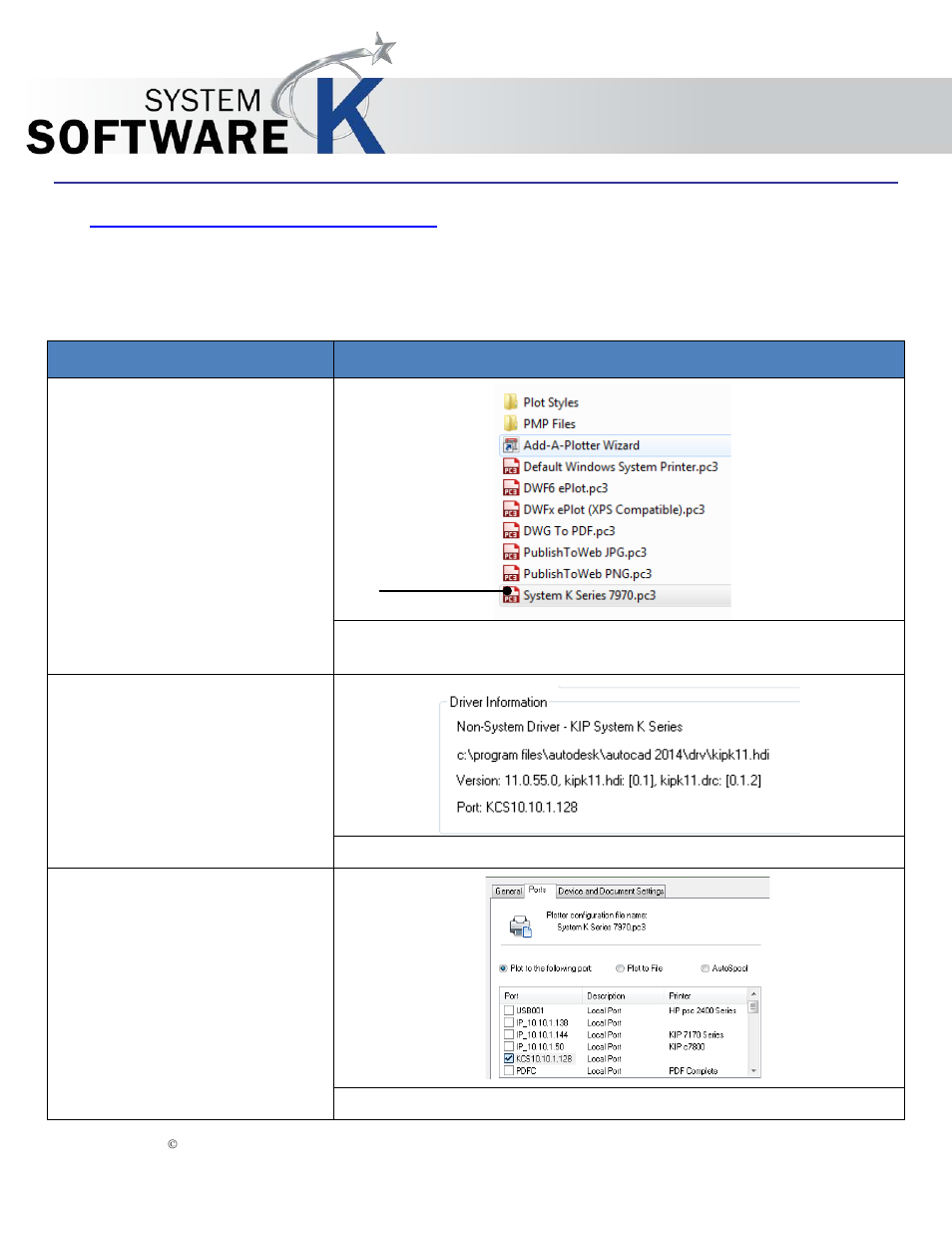Open Device and Document Settings tab
952x1233 pixels.
[611, 891]
